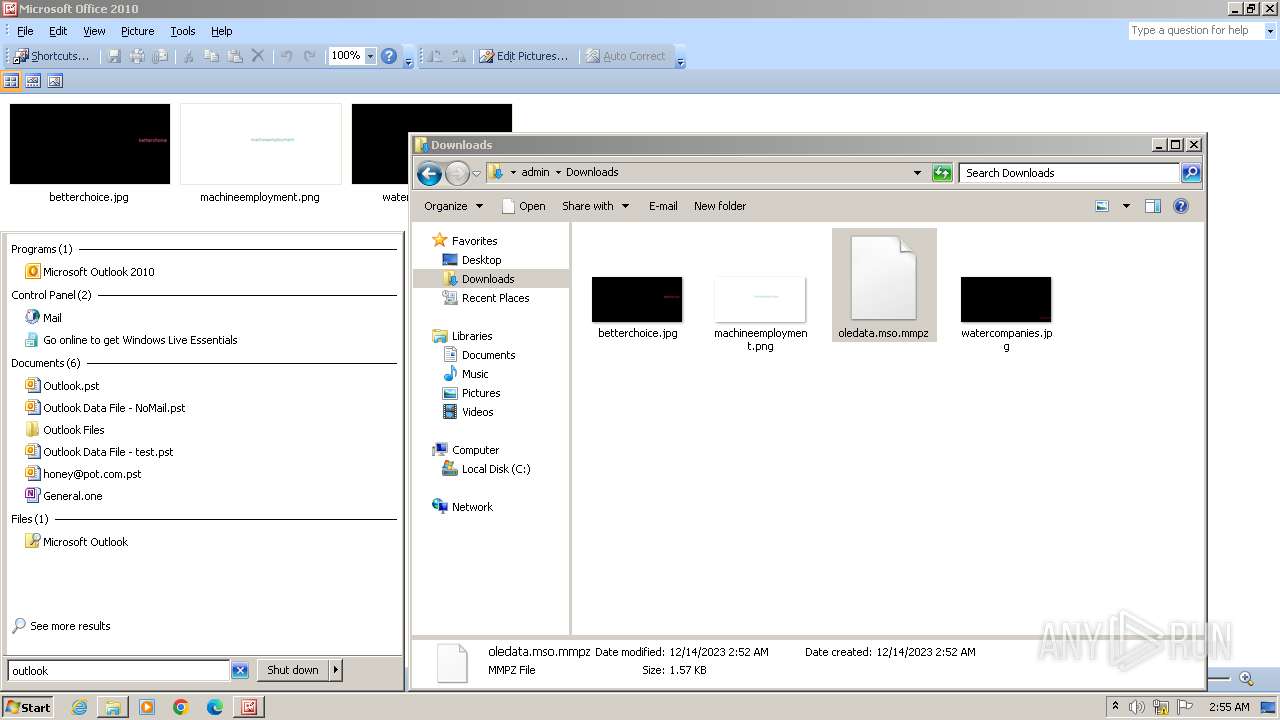Expand the address bar history dropdown
Viewport: 1280px width, 720px height.
tap(917, 173)
